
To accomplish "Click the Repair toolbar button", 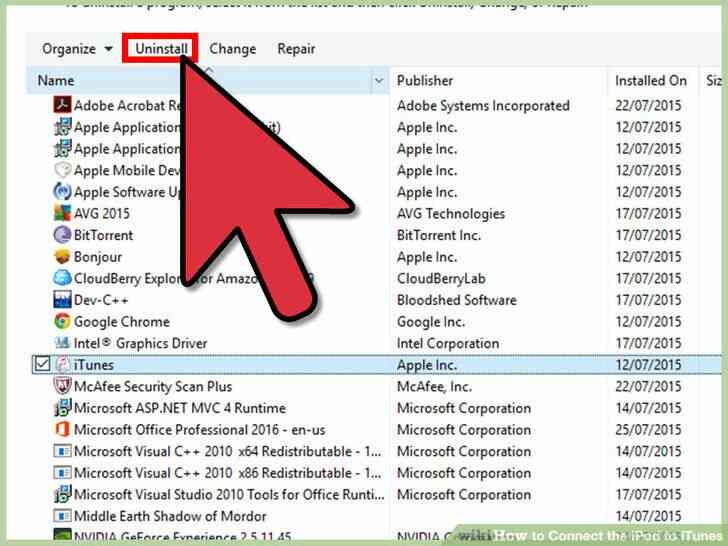I will (x=296, y=48).
